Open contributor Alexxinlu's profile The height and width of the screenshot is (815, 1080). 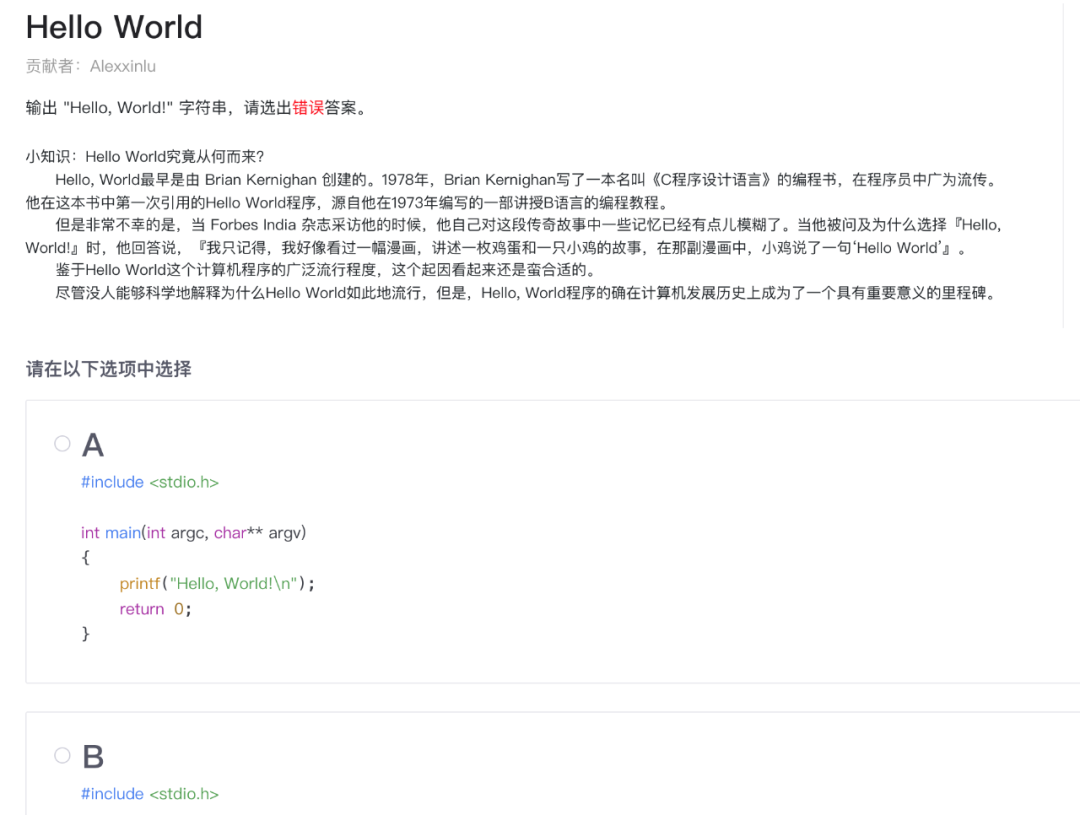coord(123,66)
